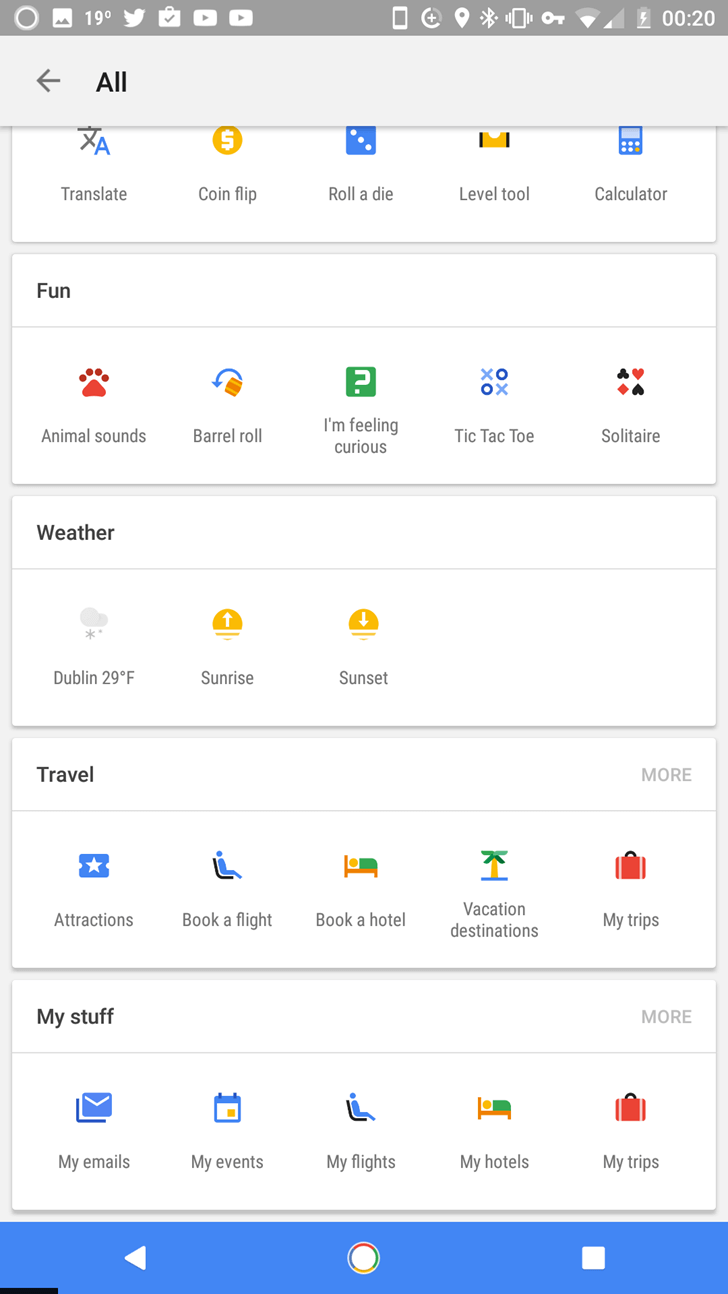Start a Tic Tac Toe game
728x1294 pixels.
[494, 403]
